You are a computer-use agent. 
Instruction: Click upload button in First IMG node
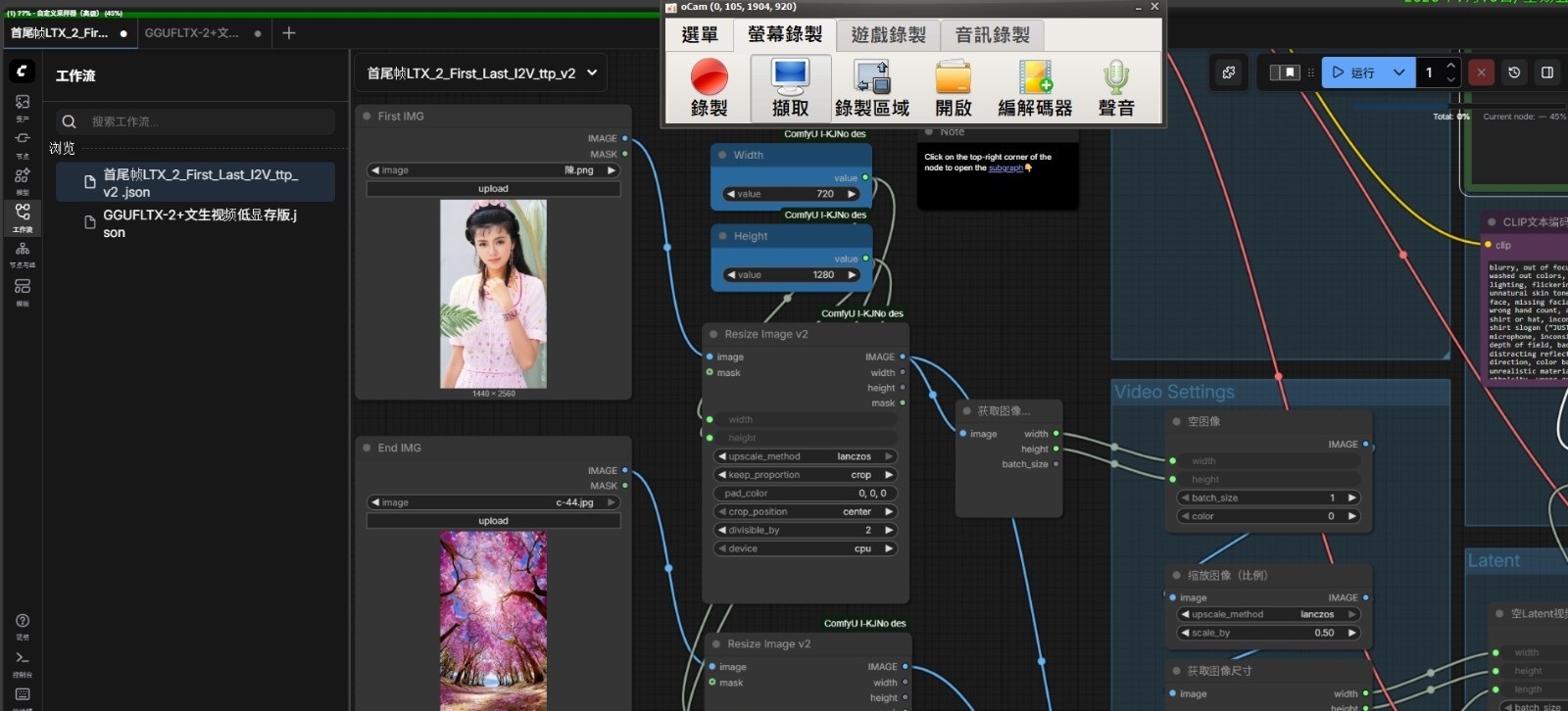(493, 189)
